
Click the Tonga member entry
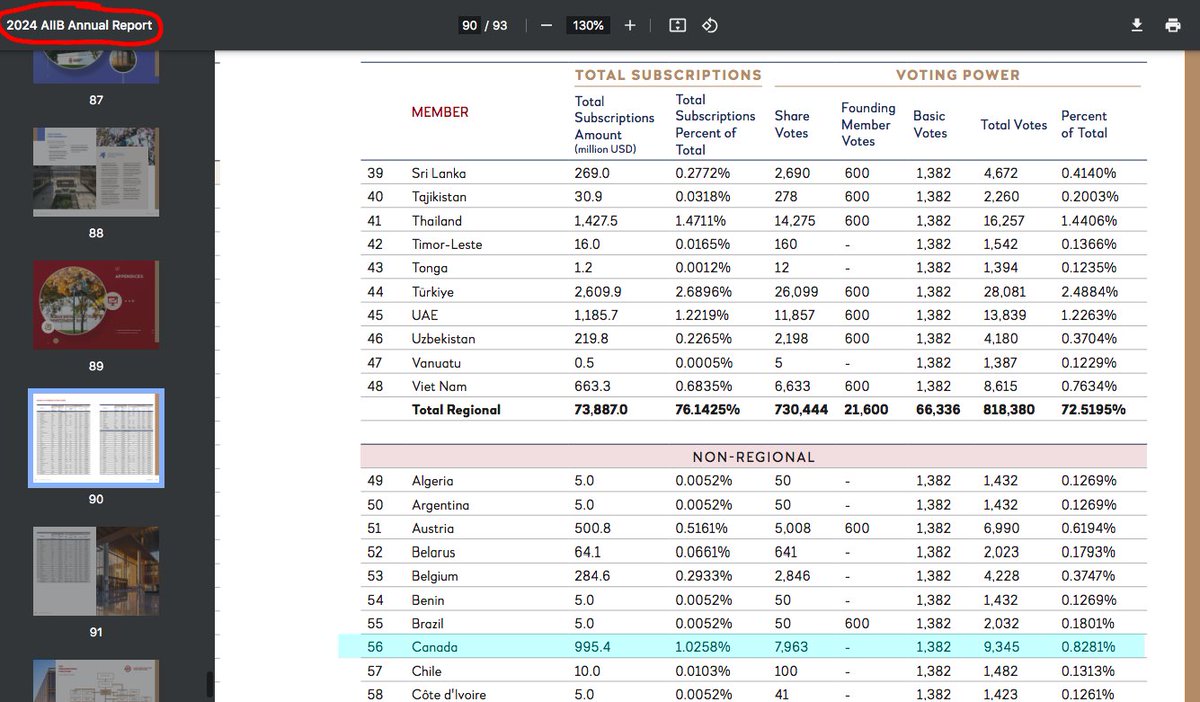coord(430,268)
